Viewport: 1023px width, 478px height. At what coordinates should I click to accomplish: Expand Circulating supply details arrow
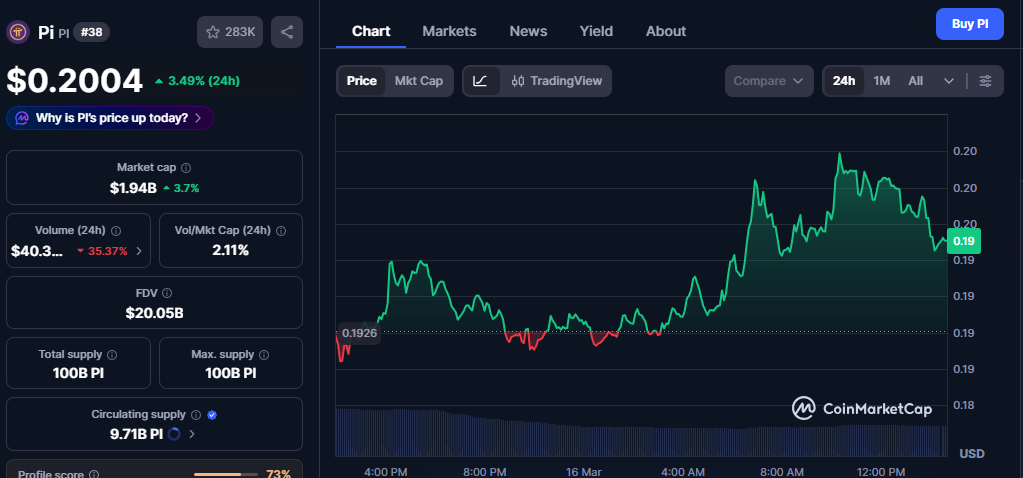(x=192, y=434)
